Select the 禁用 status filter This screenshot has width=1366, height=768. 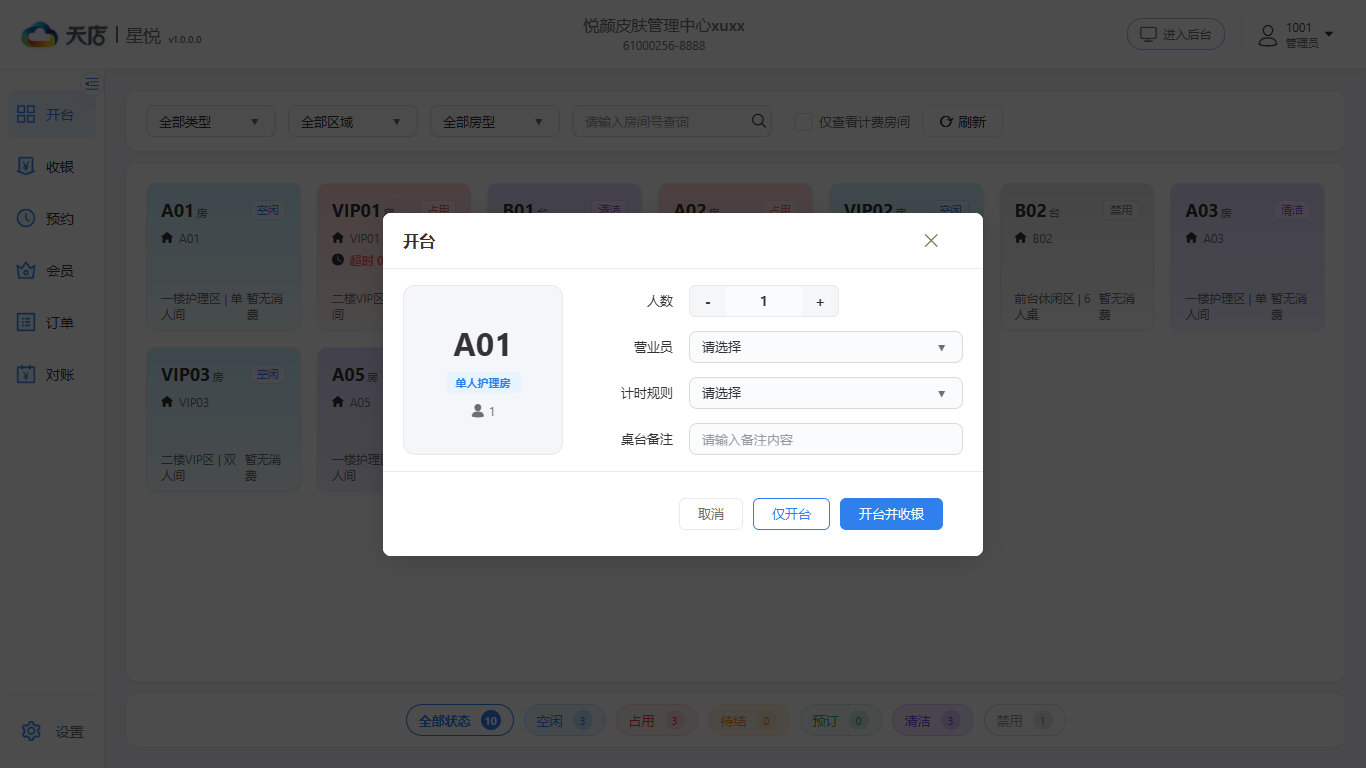pos(1024,720)
